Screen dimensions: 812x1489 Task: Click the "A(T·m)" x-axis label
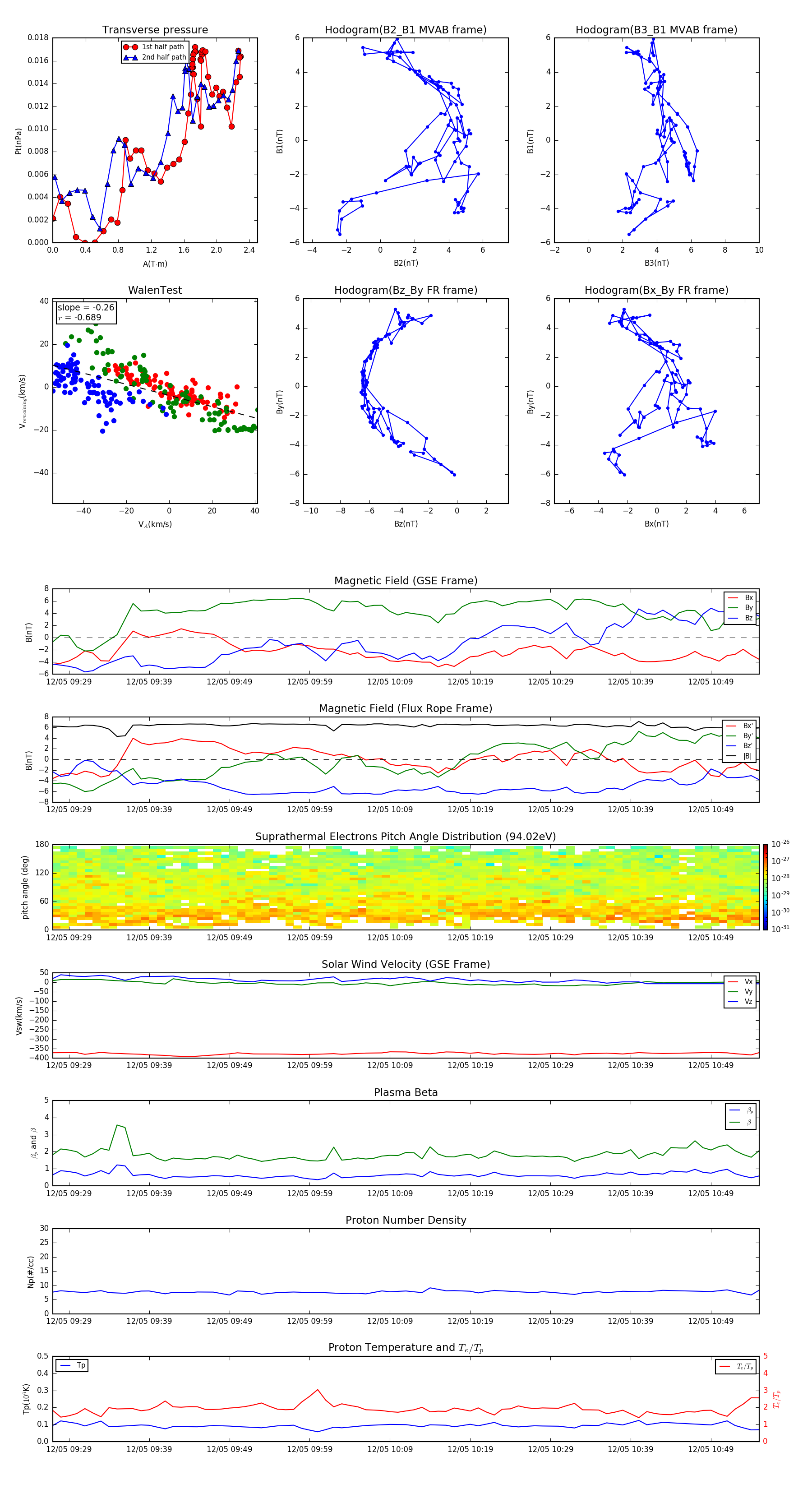coord(155,264)
